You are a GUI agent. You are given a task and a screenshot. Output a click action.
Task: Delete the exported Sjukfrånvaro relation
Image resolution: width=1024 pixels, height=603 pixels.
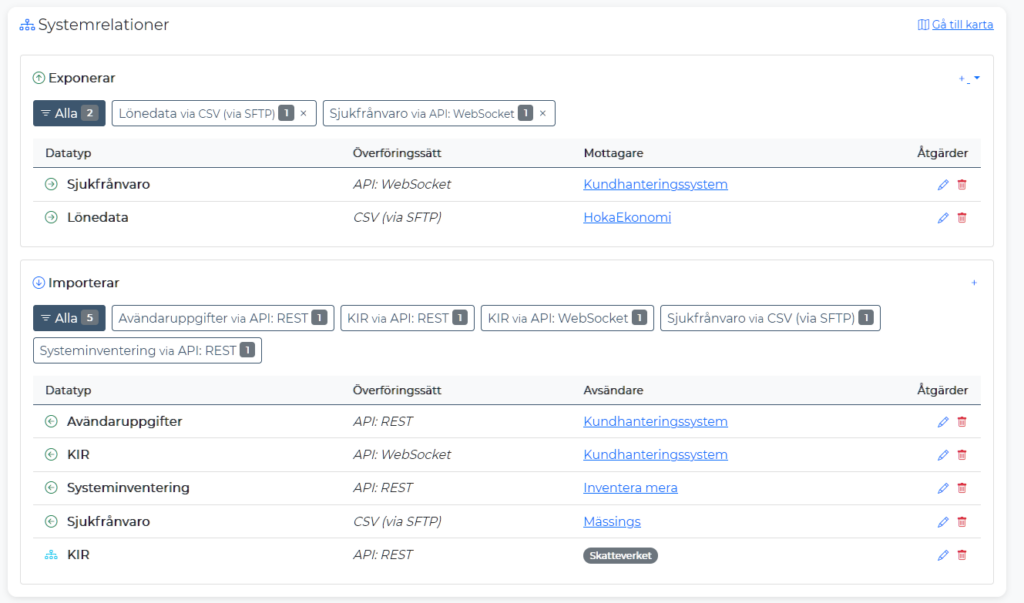[x=962, y=185]
